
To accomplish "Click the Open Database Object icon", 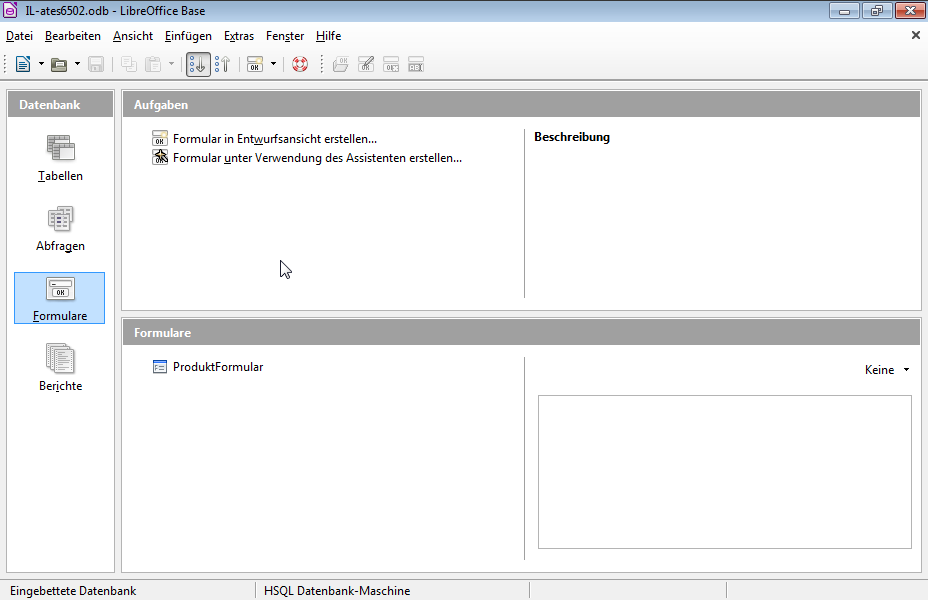I will (x=341, y=64).
